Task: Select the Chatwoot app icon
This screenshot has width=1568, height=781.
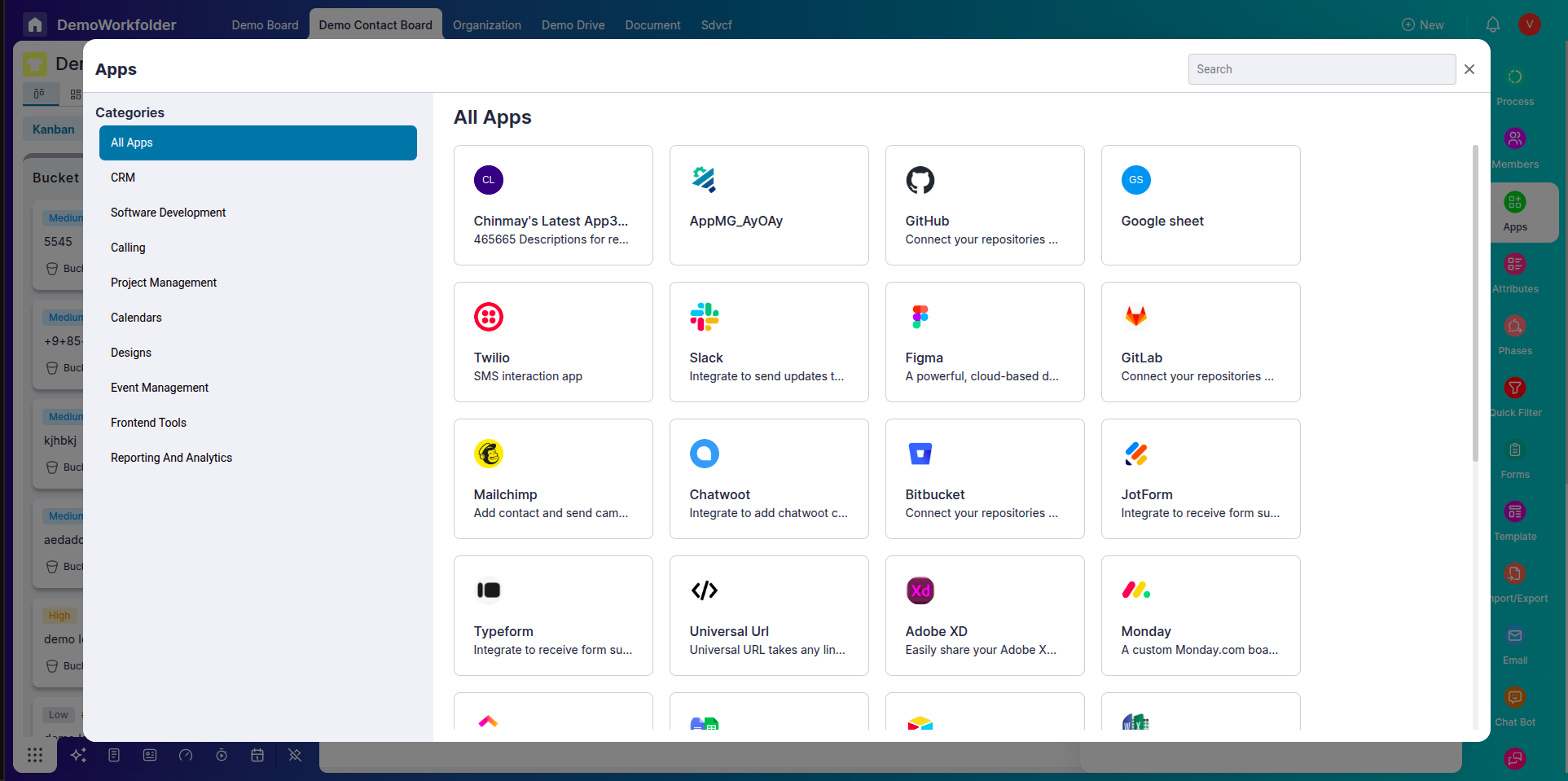Action: (704, 454)
